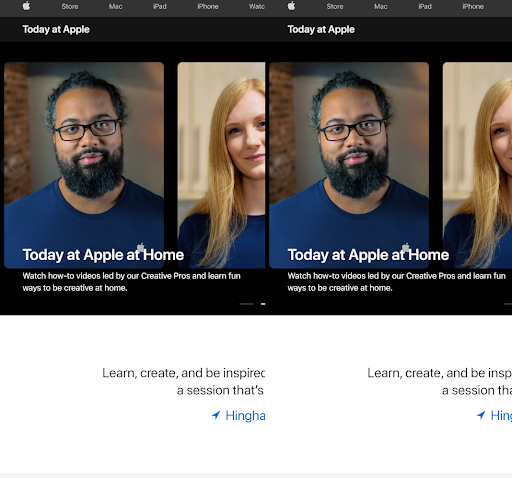Screen dimensions: 512x478
Task: Click the Apple logo in the left page copy
Action: (26, 6)
